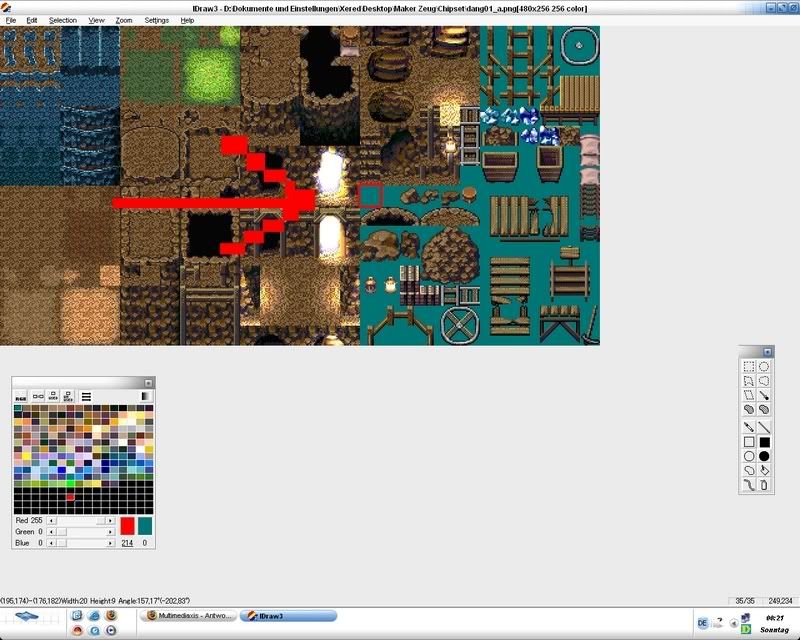Select the curve drawing tool
800x640 pixels.
click(748, 485)
